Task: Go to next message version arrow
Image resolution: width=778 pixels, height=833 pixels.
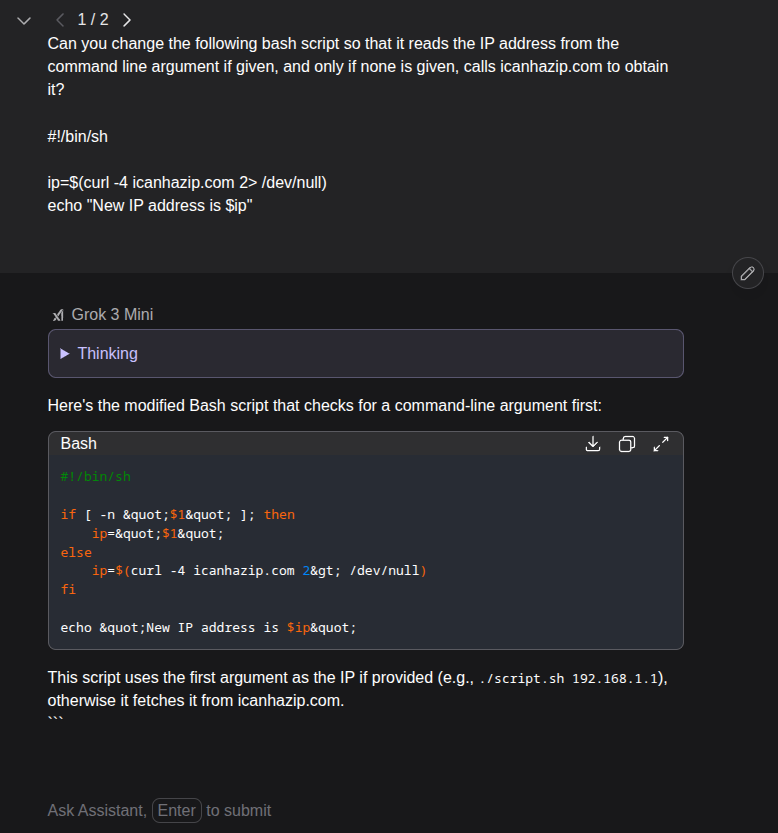Action: click(x=127, y=20)
